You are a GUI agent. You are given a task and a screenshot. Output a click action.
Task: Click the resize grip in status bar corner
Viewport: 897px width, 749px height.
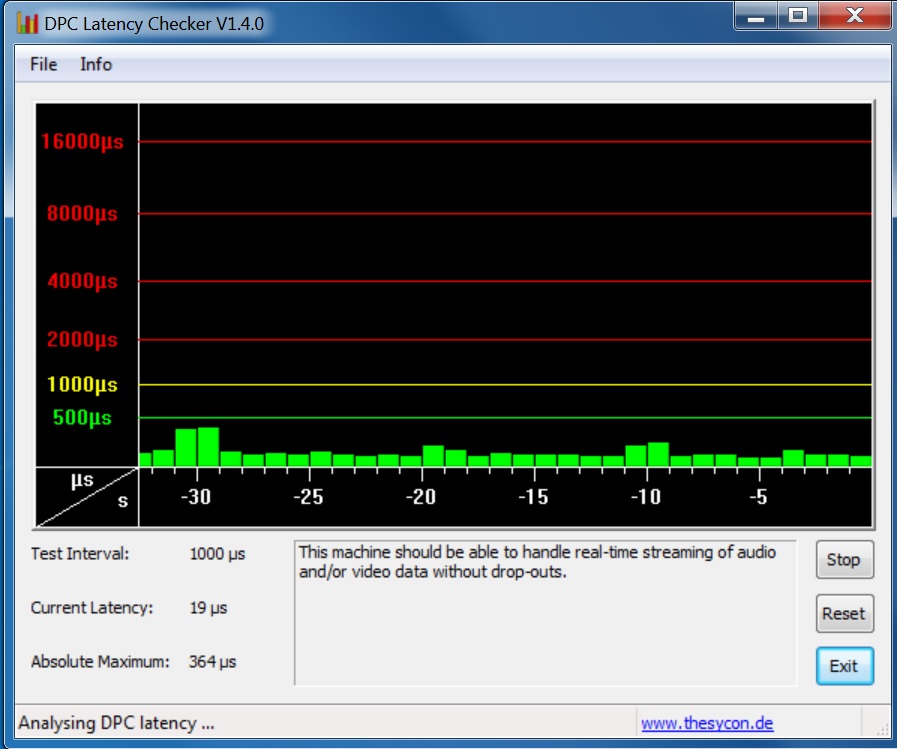click(882, 730)
